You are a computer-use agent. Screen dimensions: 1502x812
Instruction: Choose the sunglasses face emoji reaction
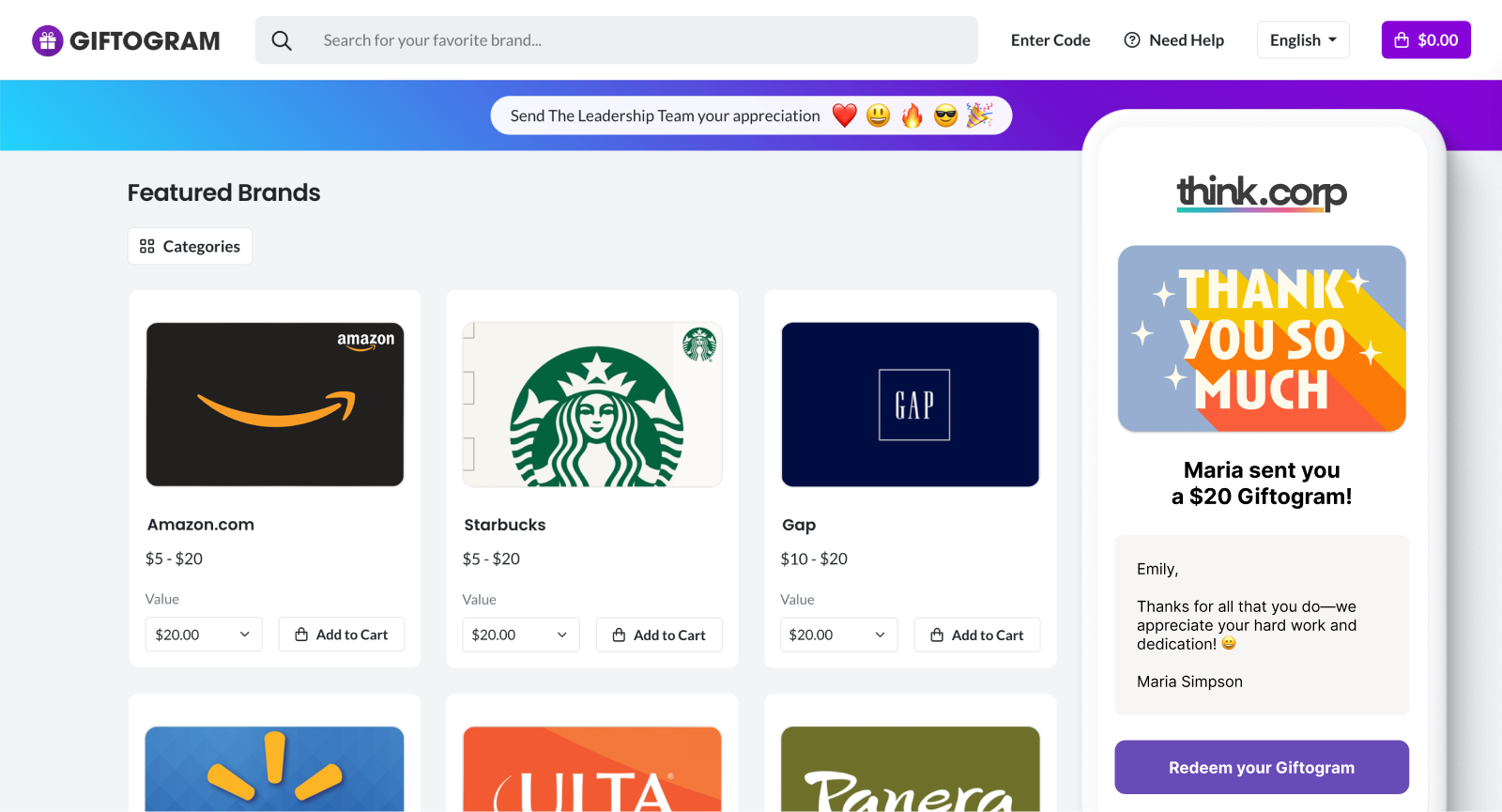click(x=945, y=115)
